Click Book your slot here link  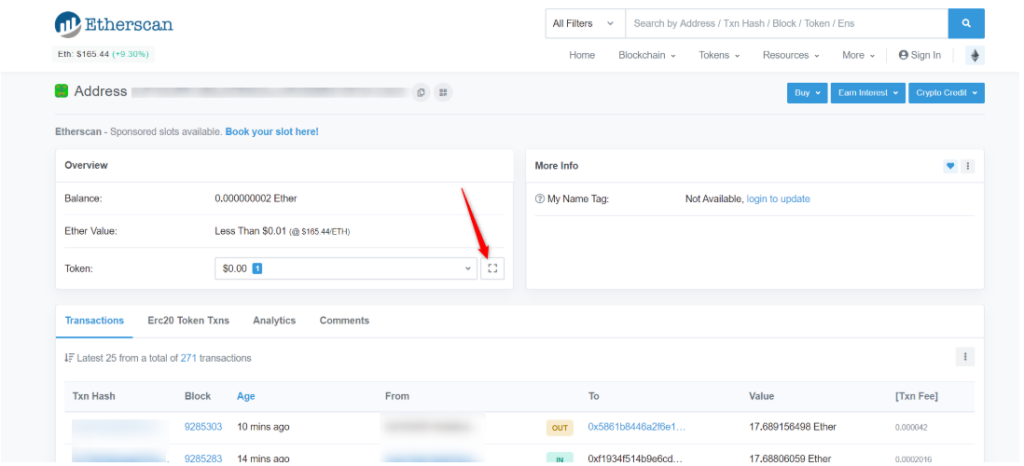point(272,131)
